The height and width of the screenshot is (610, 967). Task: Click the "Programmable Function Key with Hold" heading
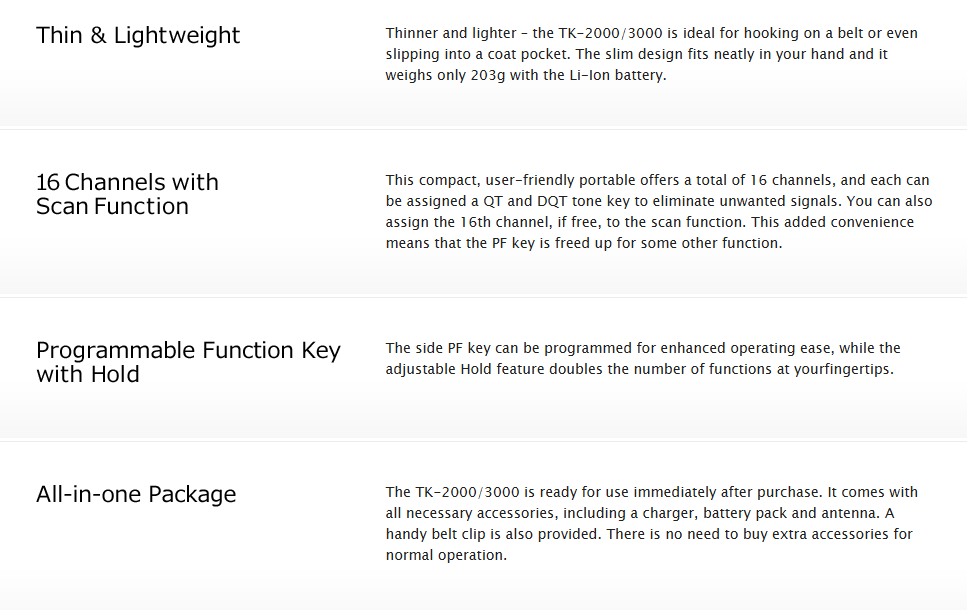(188, 362)
